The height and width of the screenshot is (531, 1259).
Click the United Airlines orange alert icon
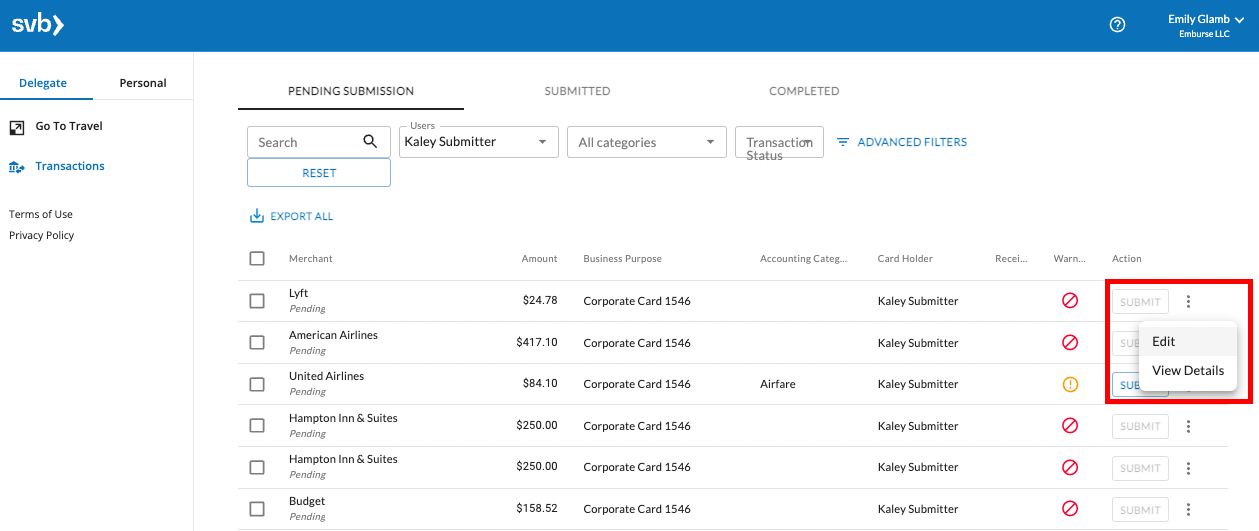click(1070, 384)
